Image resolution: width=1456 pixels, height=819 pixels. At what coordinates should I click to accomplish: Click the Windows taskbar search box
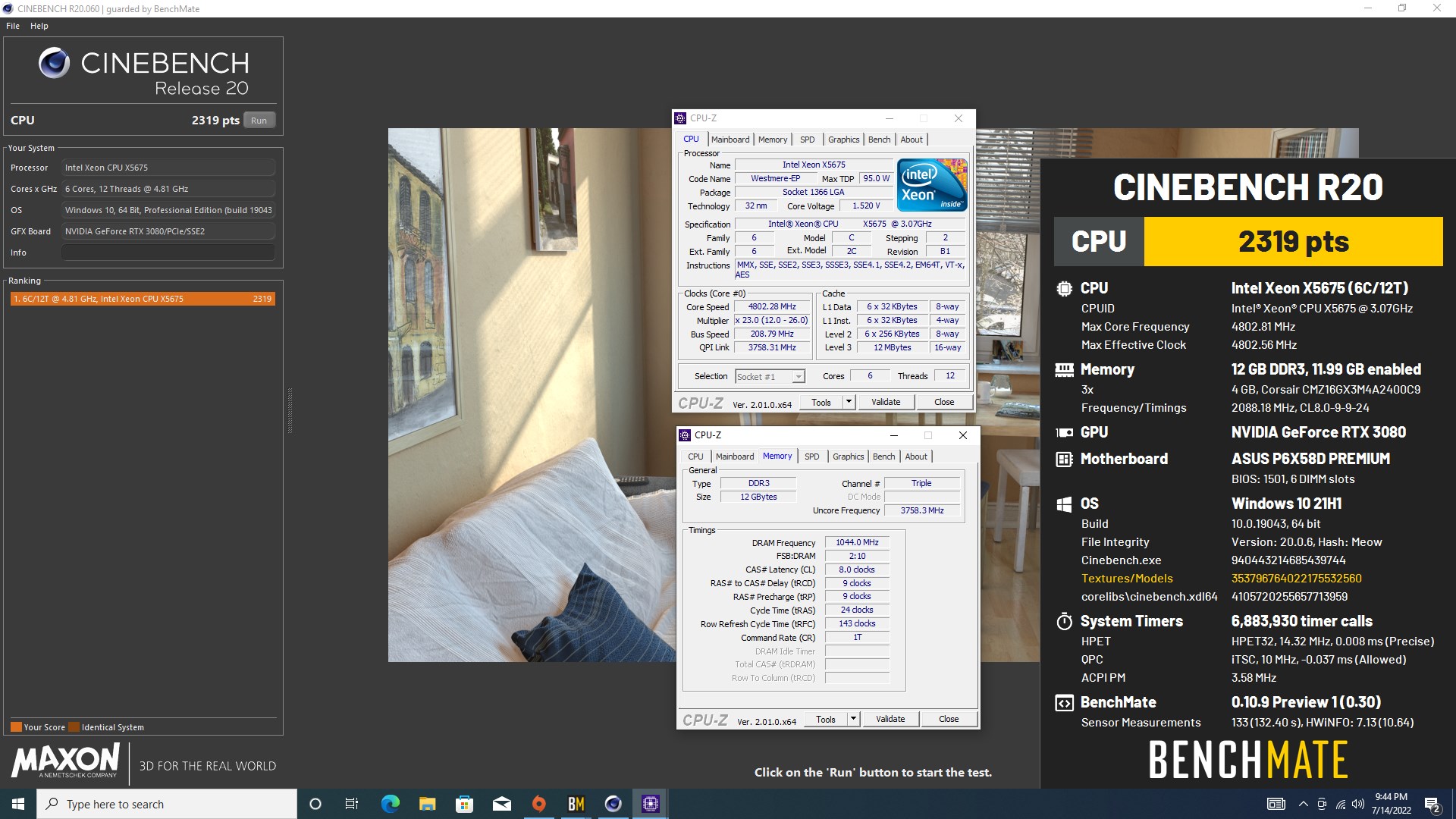(x=167, y=804)
